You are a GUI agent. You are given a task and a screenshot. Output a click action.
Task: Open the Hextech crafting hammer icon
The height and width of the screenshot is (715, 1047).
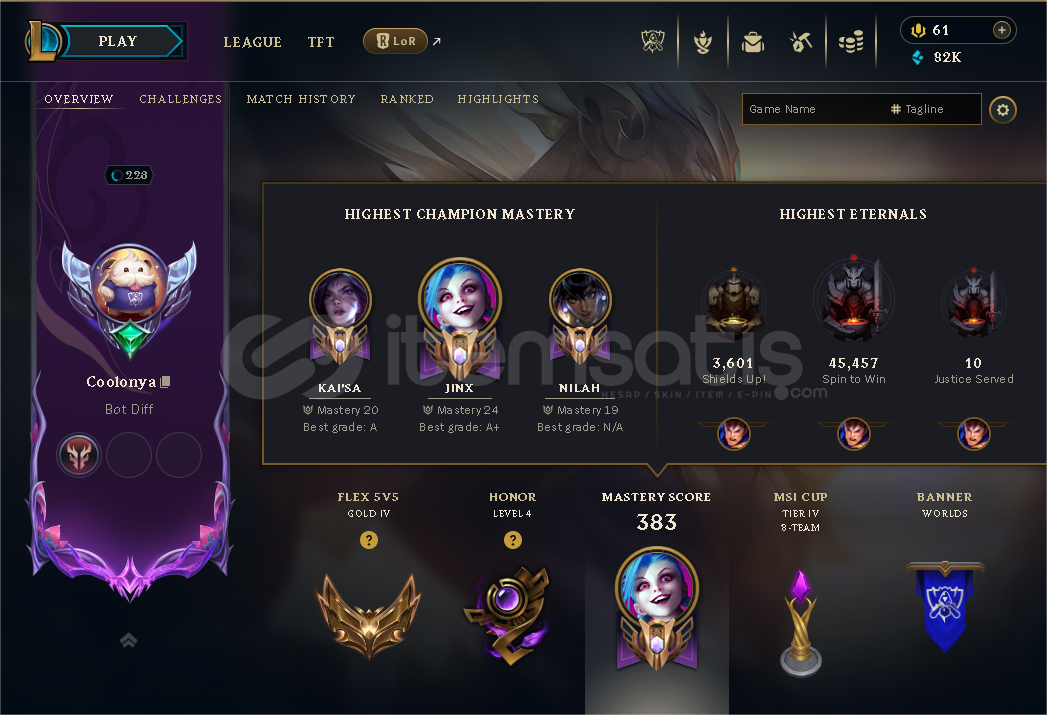pos(801,42)
